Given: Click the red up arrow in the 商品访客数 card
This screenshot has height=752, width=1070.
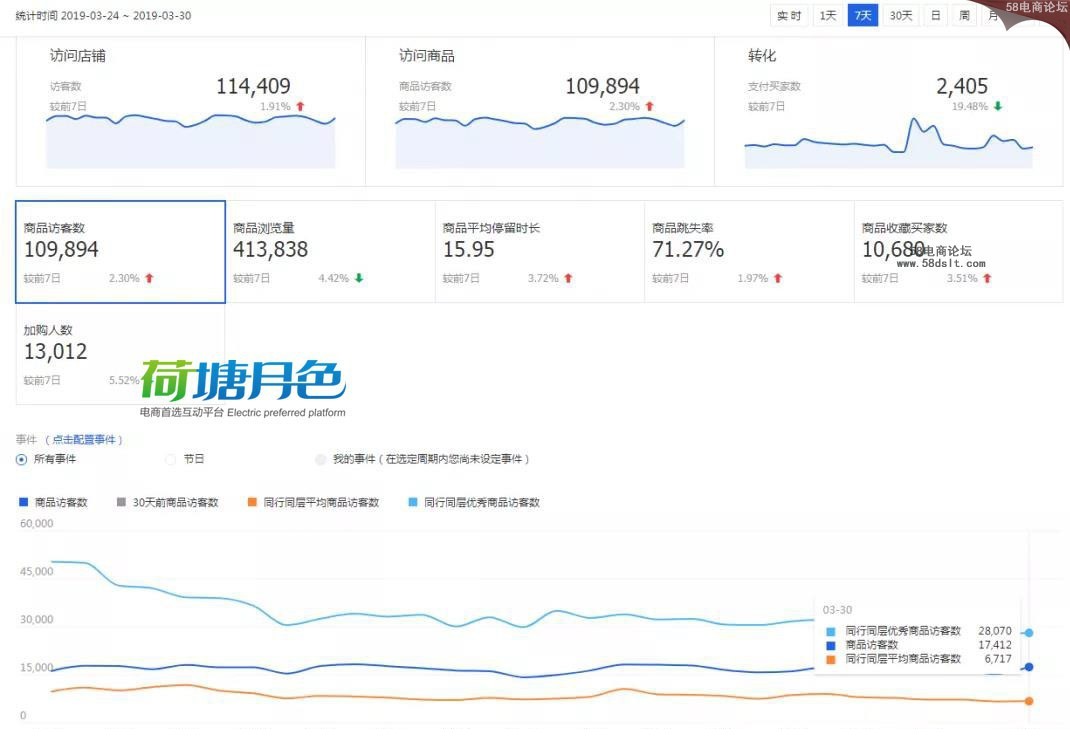Looking at the screenshot, I should tap(149, 278).
